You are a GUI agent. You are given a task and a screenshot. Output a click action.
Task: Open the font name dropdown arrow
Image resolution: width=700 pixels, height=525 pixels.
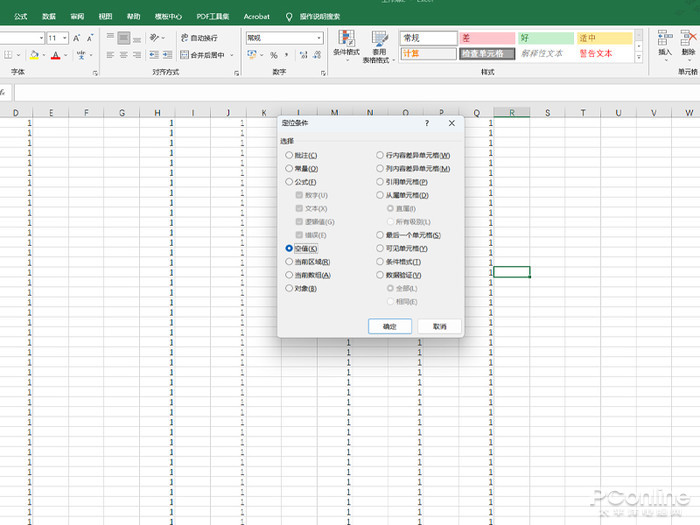point(41,38)
